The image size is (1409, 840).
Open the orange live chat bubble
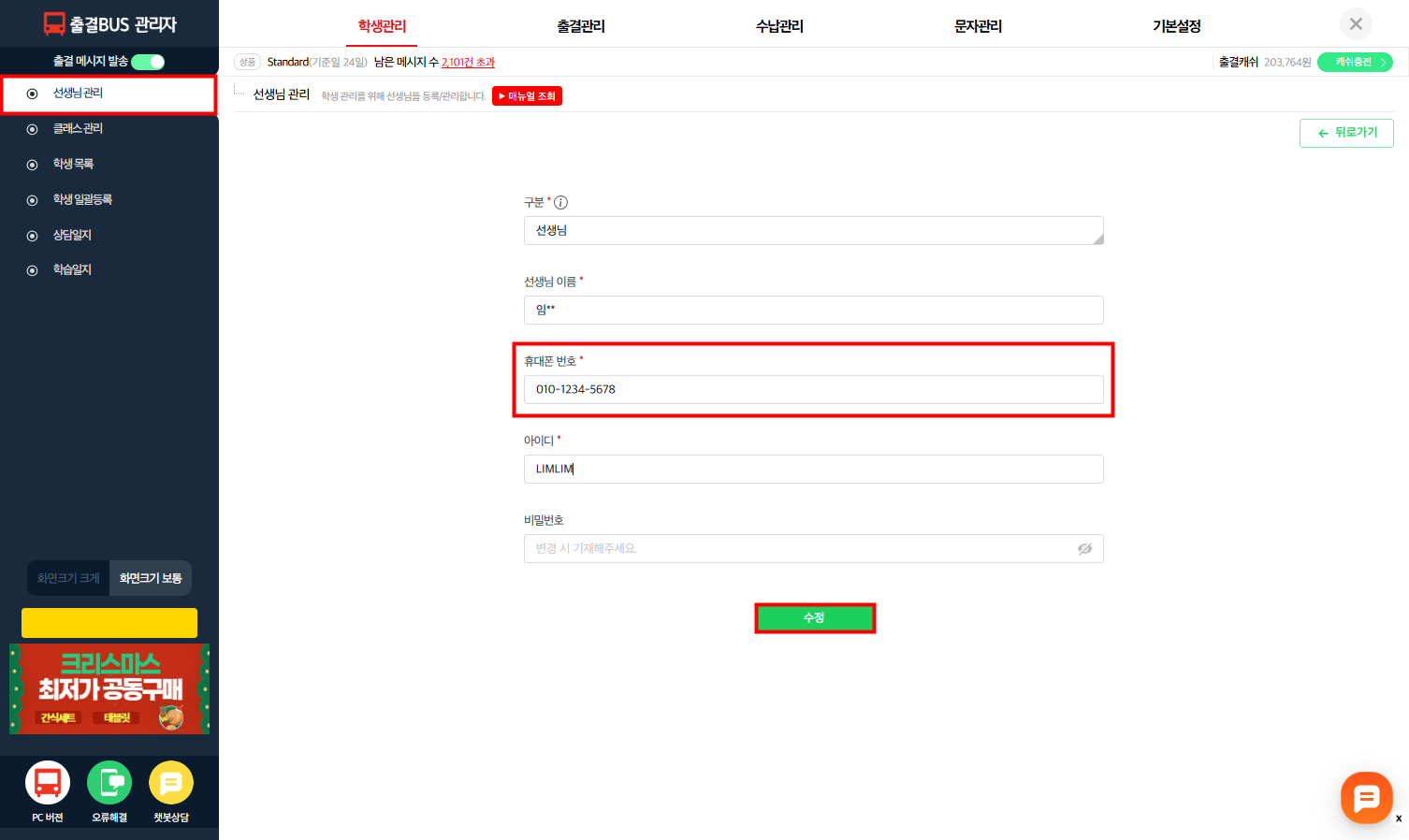[1366, 798]
